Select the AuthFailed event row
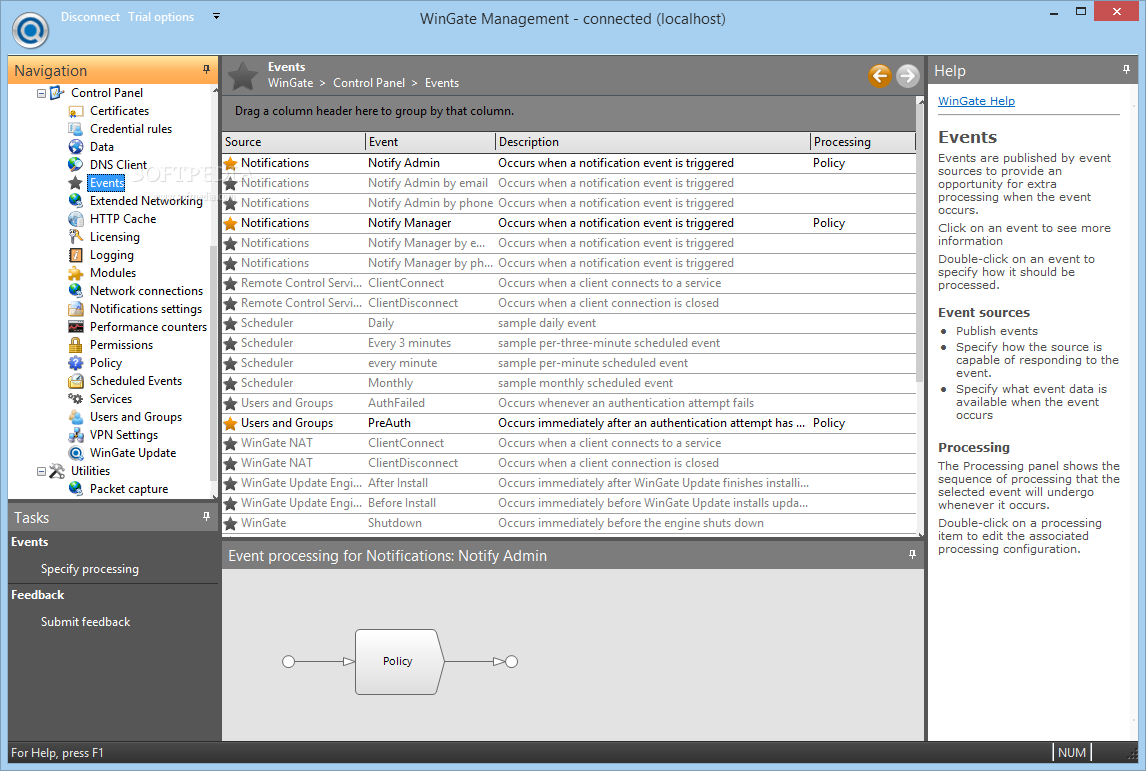The height and width of the screenshot is (771, 1146). click(x=569, y=403)
